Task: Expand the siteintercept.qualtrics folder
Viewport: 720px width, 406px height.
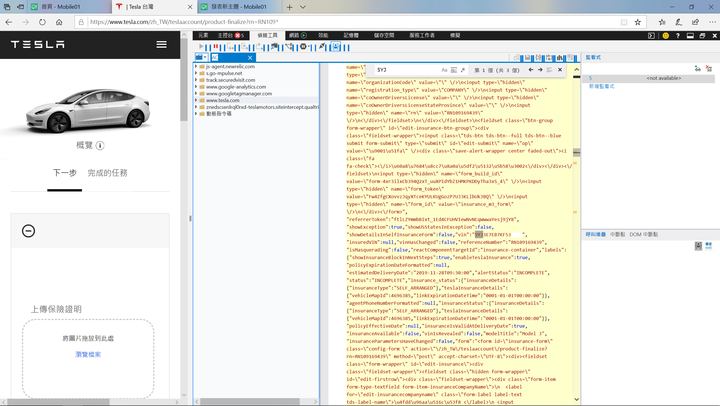Action: pyautogui.click(x=197, y=107)
